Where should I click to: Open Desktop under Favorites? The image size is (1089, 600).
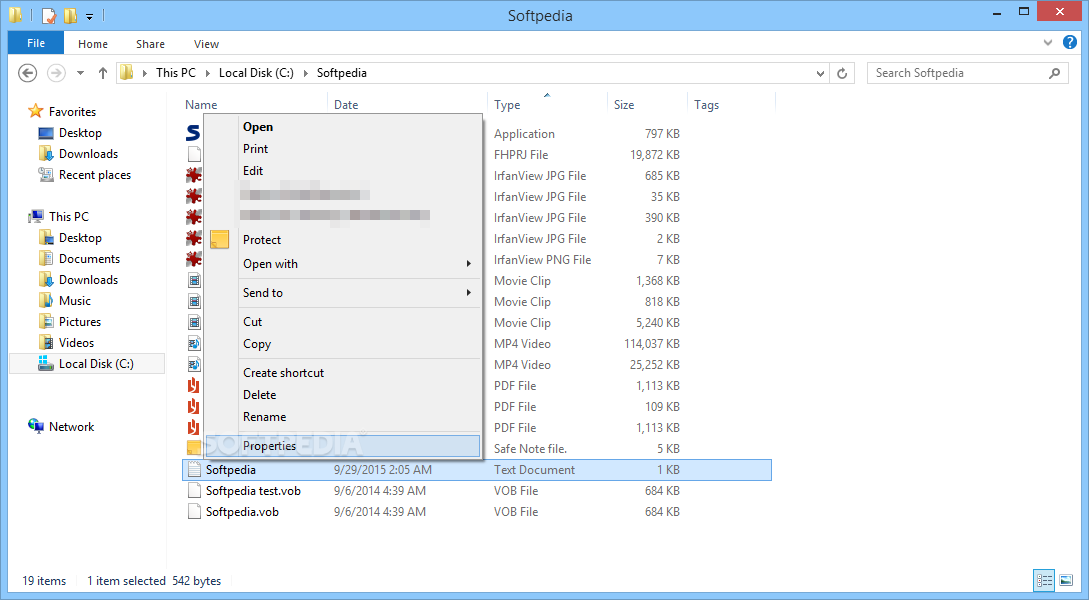coord(80,133)
